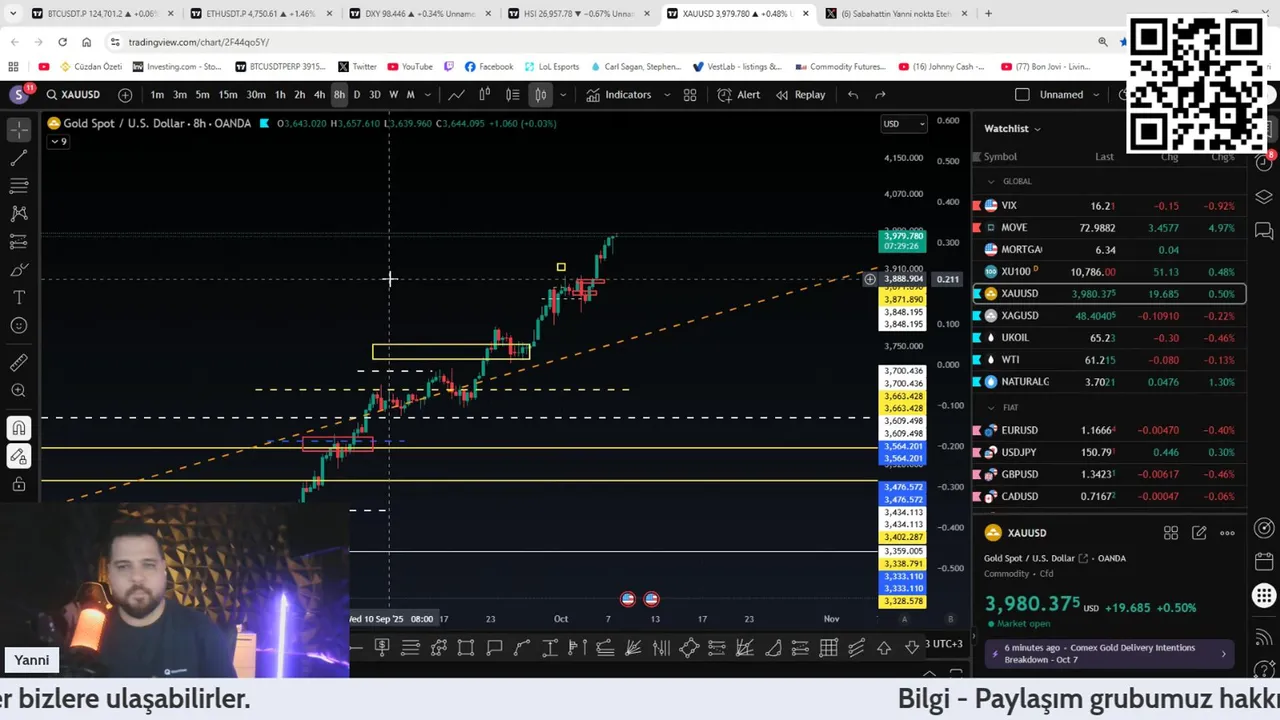Collapse the FIAT watchlist section
Screen dimensions: 1280x720
pyautogui.click(x=991, y=408)
